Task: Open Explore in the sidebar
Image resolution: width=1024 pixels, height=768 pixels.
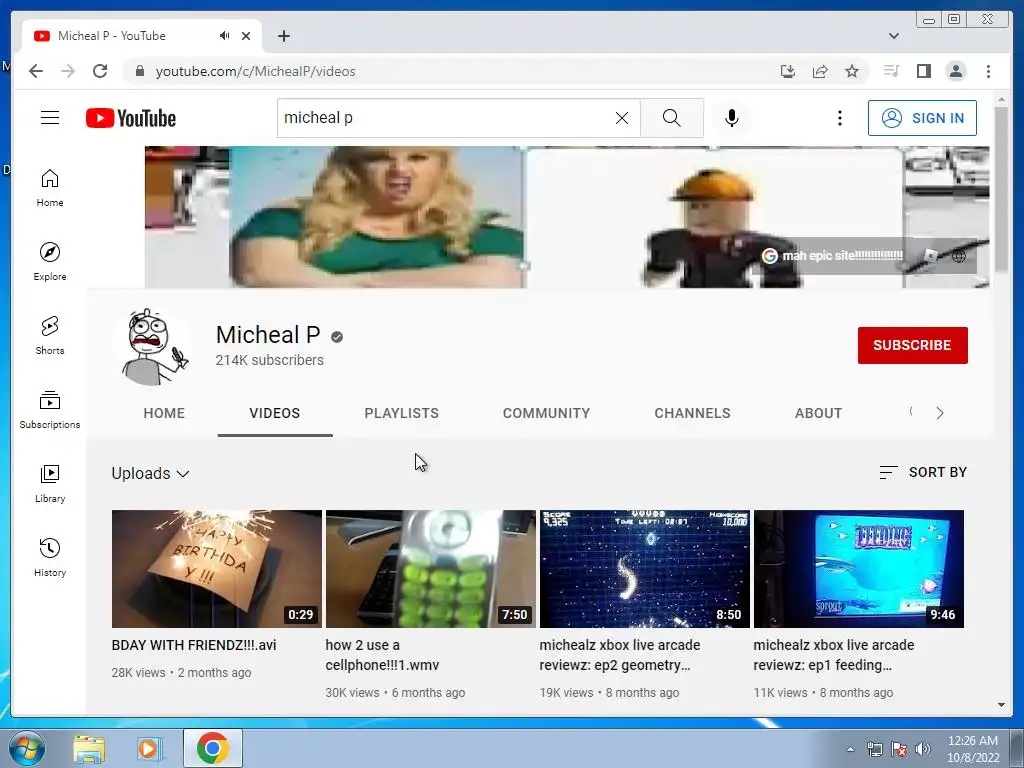Action: tap(50, 262)
